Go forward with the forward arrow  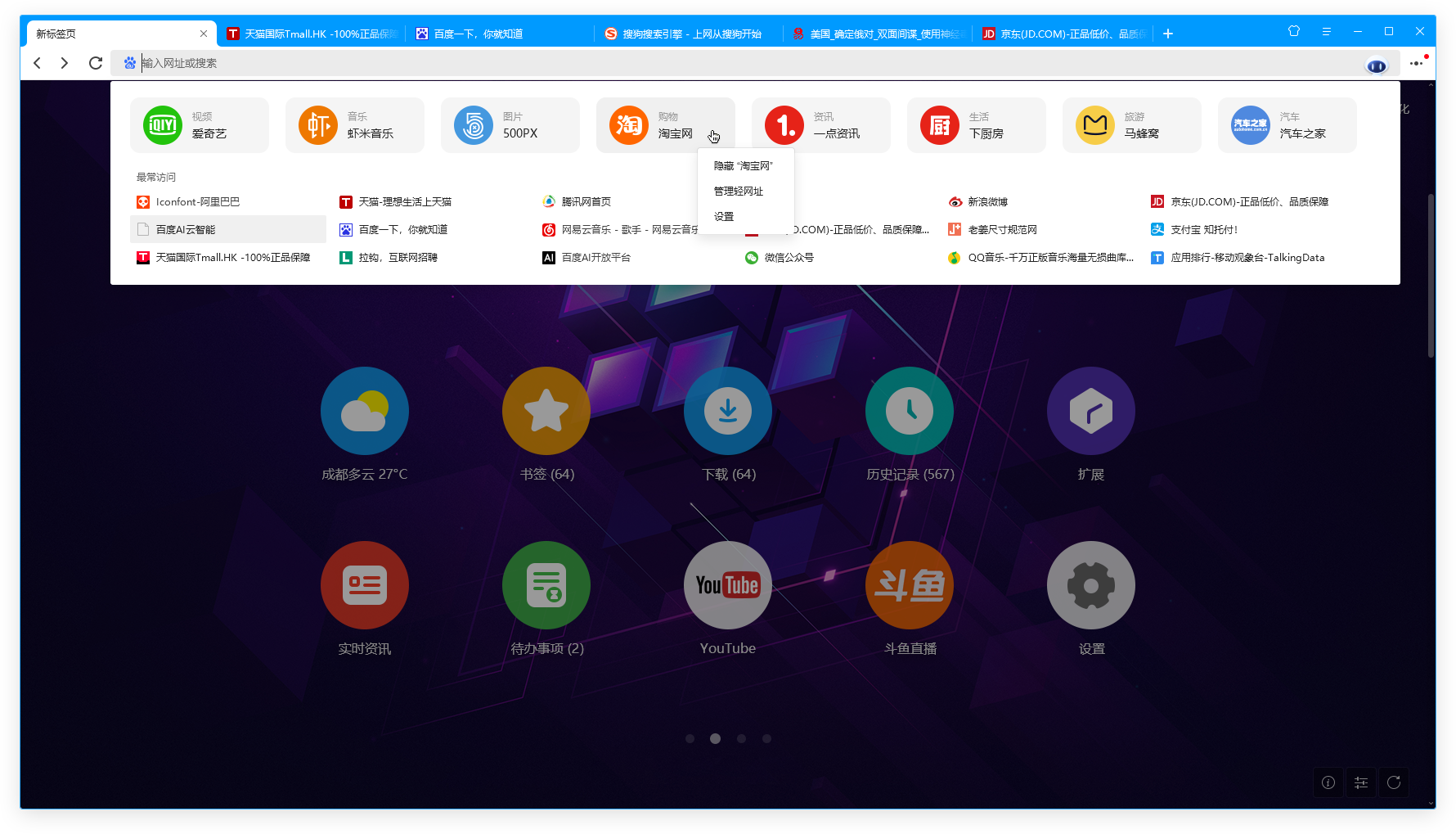65,63
